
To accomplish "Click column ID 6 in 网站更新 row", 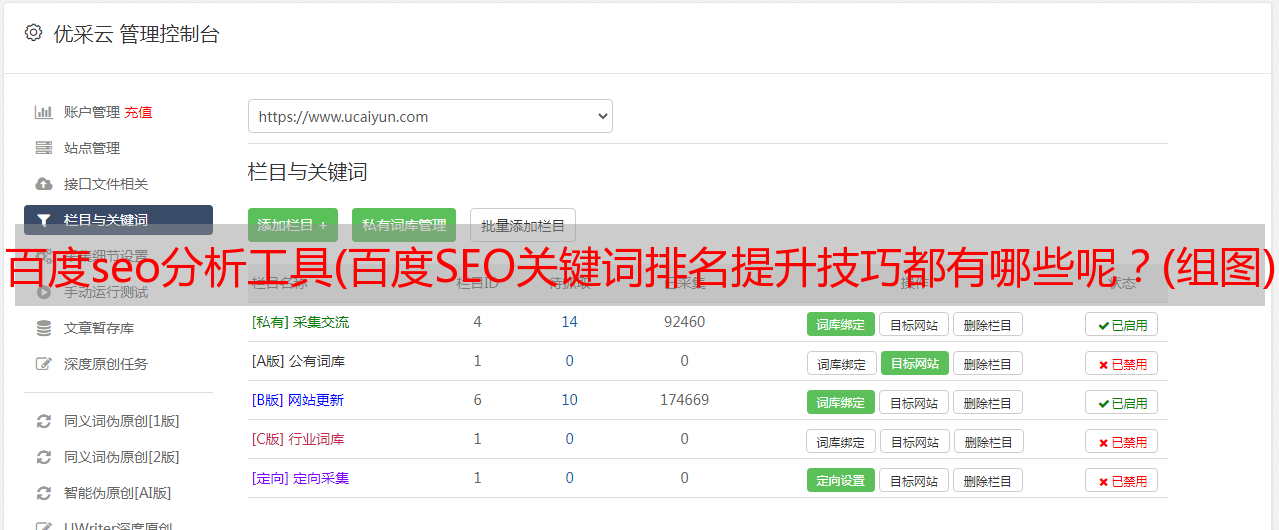I will [x=477, y=400].
